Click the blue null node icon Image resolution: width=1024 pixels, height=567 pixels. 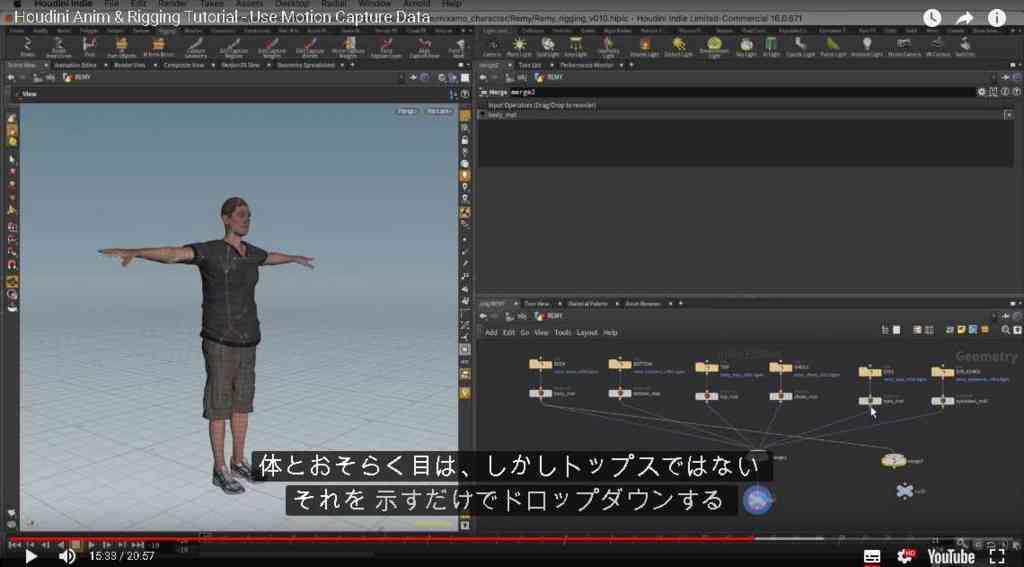click(904, 491)
